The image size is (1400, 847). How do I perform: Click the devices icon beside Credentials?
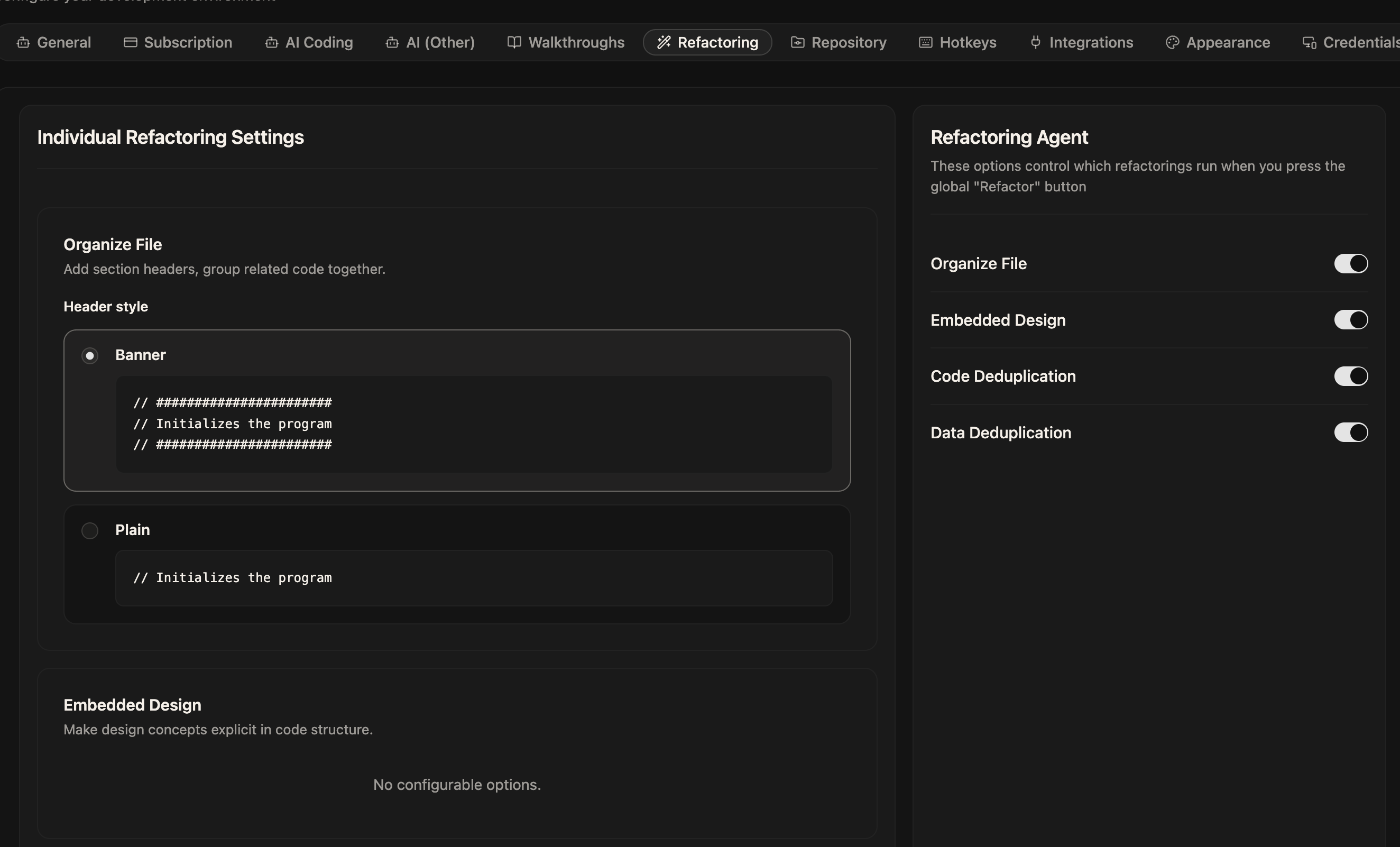pyautogui.click(x=1309, y=43)
